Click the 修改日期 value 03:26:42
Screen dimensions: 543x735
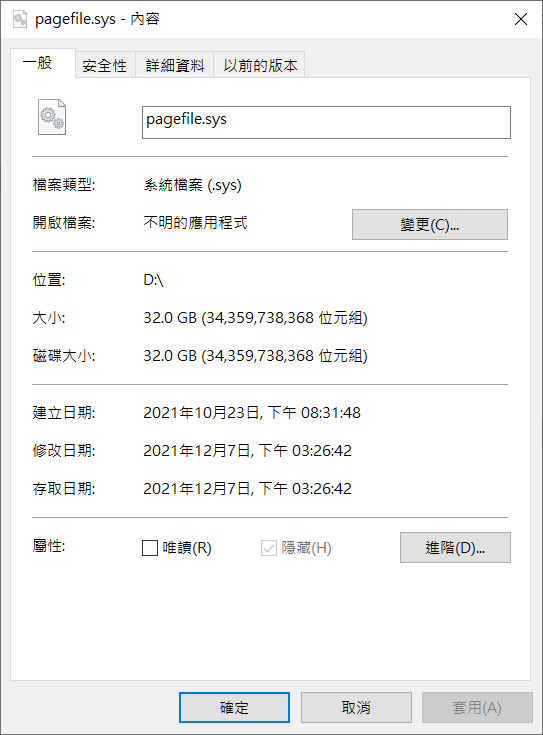[x=247, y=450]
